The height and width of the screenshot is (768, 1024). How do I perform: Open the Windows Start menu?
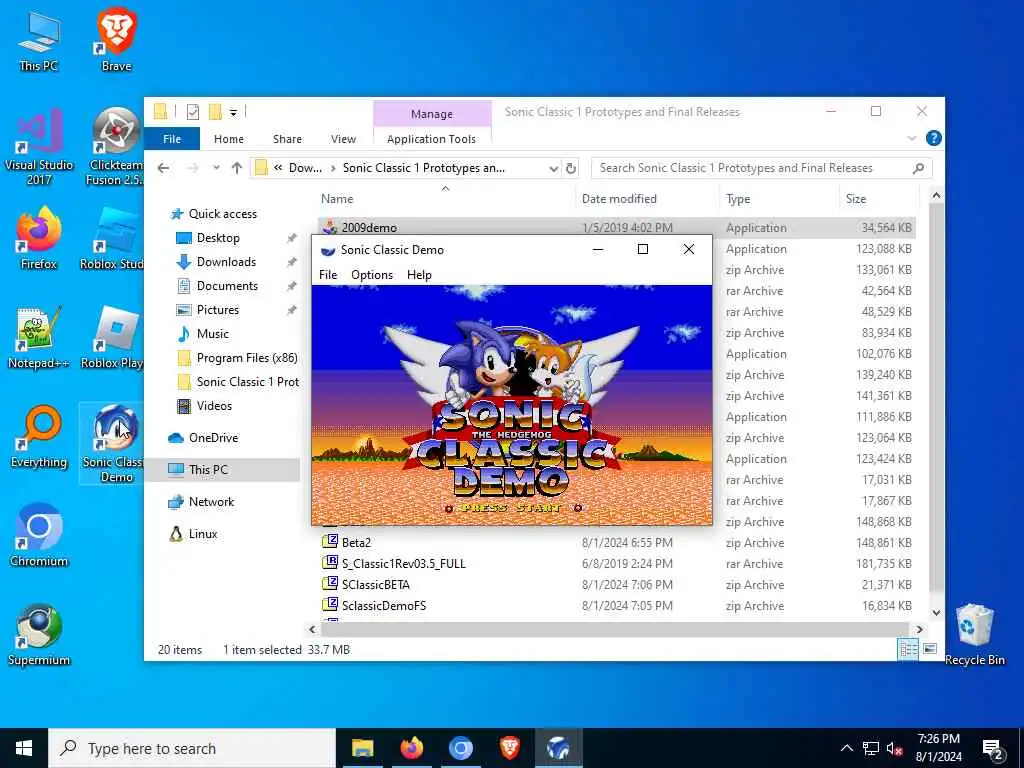pyautogui.click(x=24, y=748)
